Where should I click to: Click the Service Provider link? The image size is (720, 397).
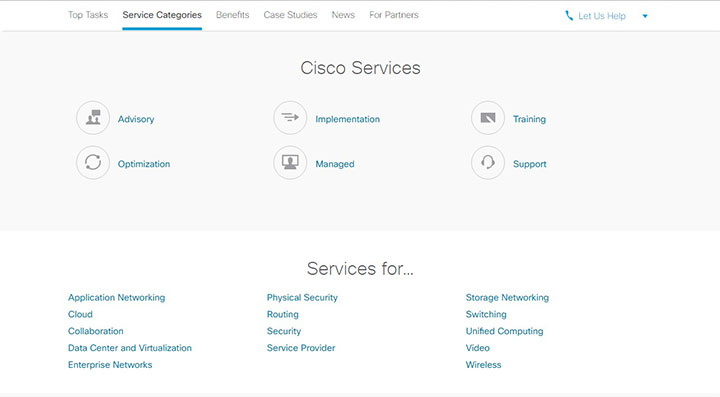point(301,348)
